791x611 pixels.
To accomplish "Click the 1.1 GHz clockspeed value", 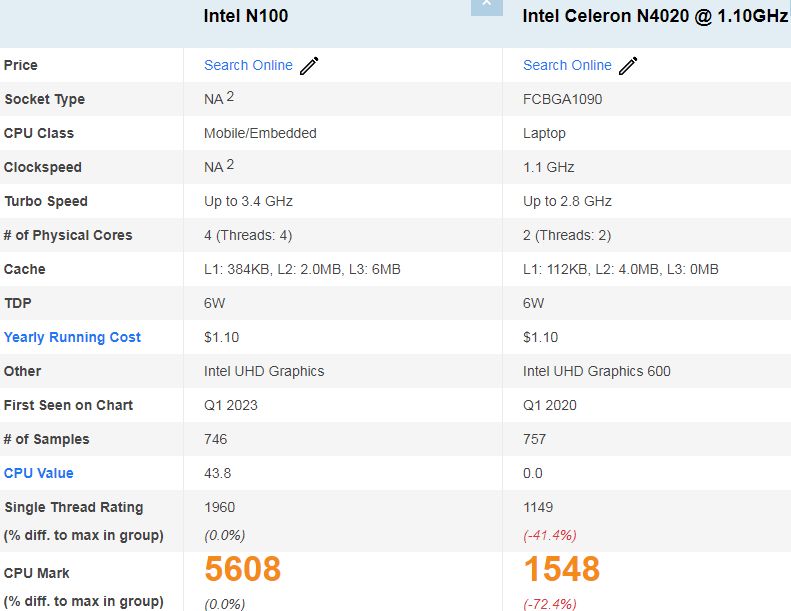I will click(x=548, y=167).
